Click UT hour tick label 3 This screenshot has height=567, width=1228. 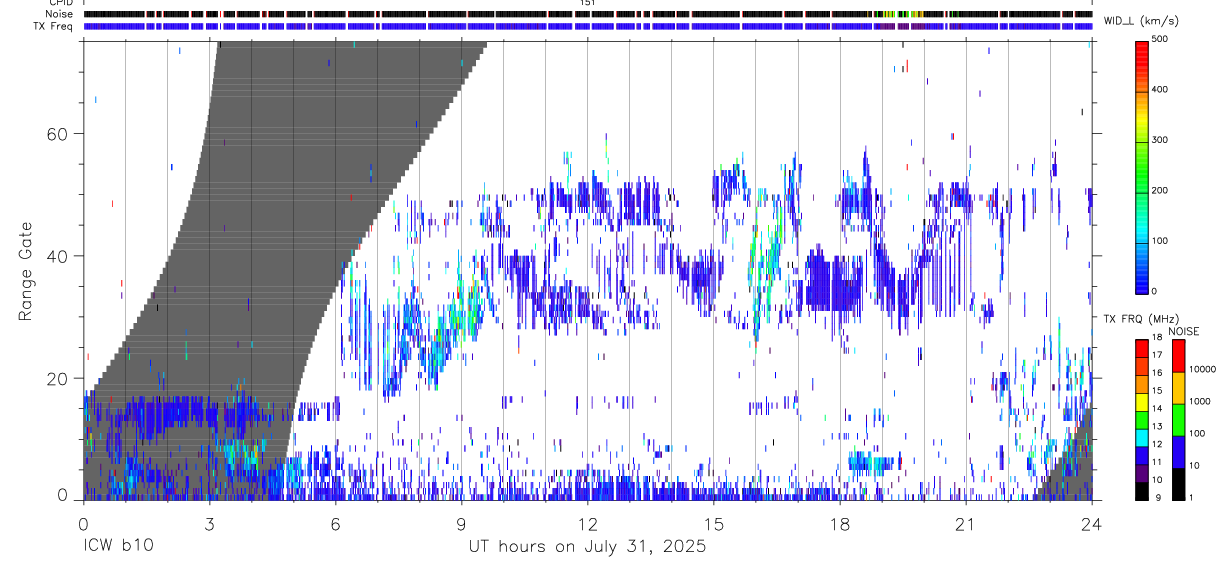pos(209,524)
